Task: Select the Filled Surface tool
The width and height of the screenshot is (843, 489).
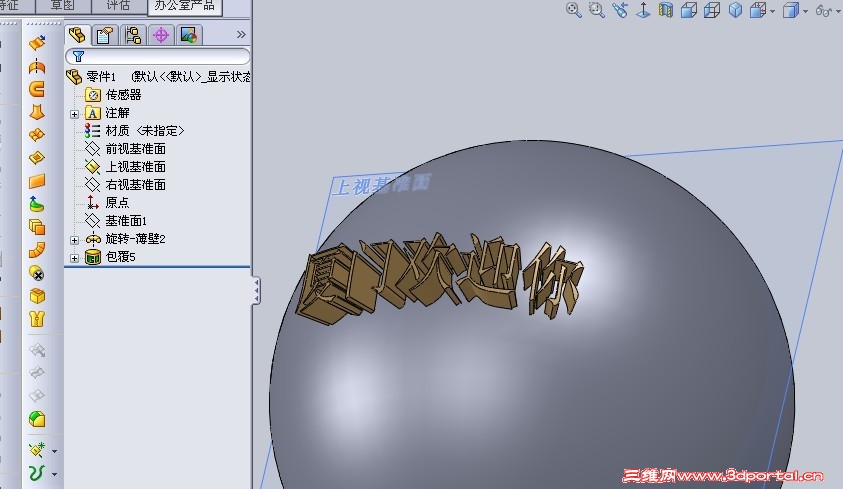Action: click(x=37, y=158)
